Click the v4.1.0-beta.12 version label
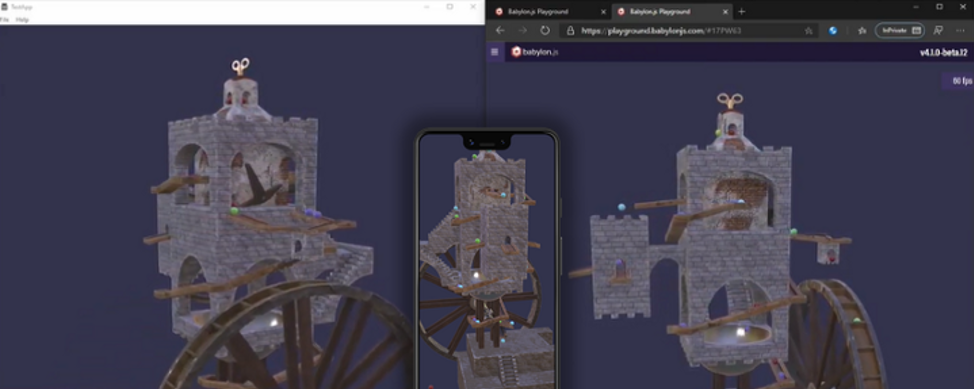This screenshot has width=974, height=389. click(944, 53)
